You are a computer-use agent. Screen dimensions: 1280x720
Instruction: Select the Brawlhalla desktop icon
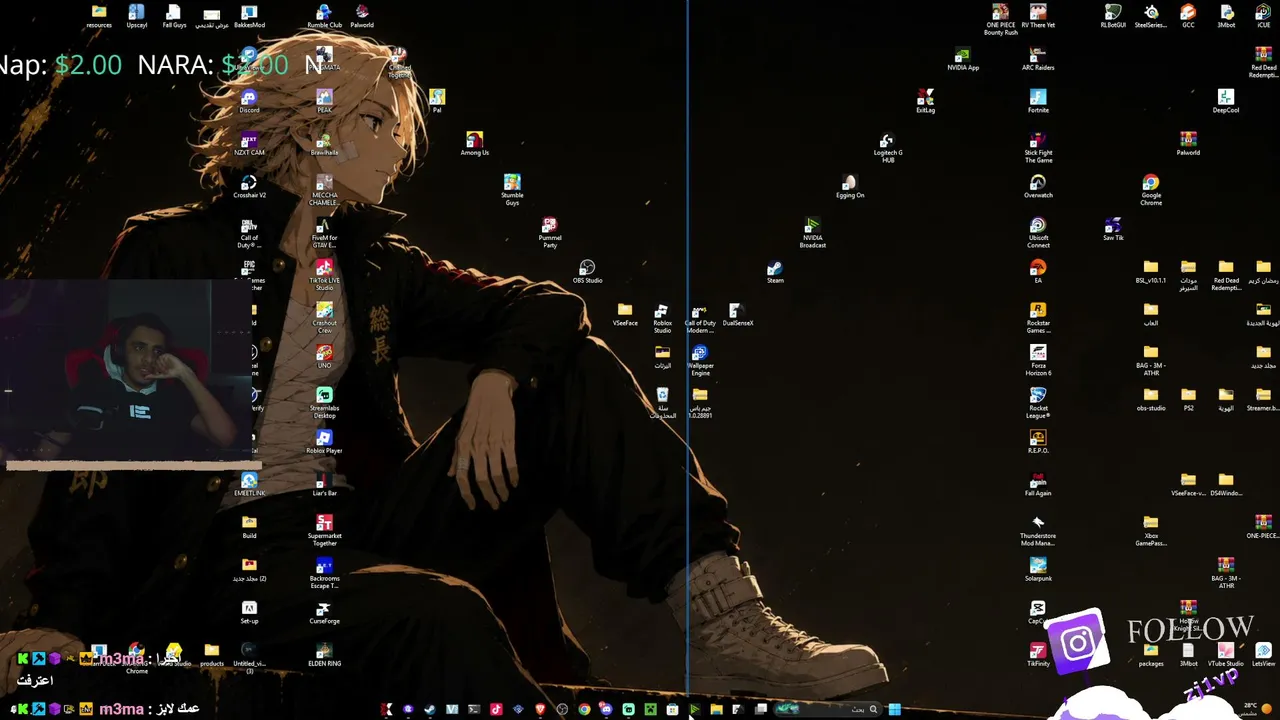(x=324, y=144)
